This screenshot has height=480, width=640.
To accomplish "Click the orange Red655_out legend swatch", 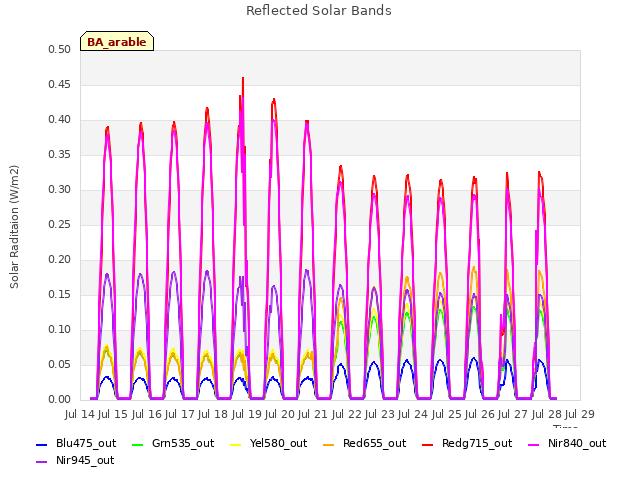I will pyautogui.click(x=328, y=444).
